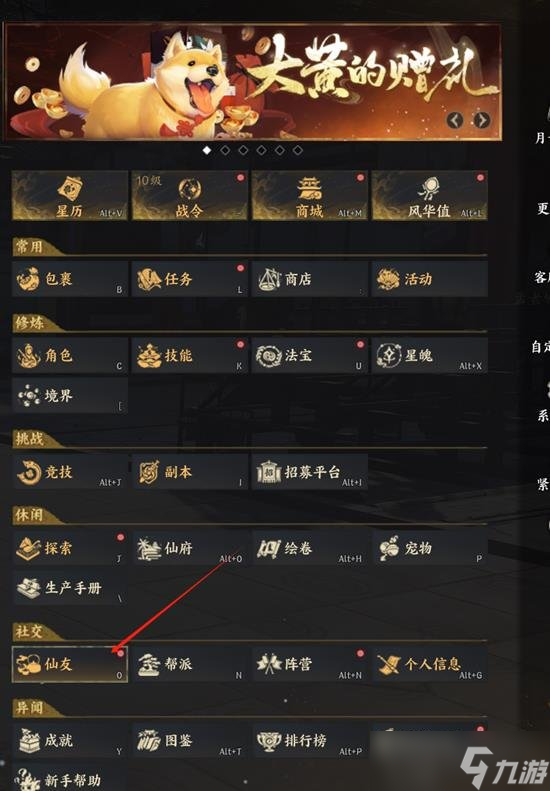Click the golden dog promotional banner
Viewport: 550px width, 791px height.
click(x=252, y=82)
